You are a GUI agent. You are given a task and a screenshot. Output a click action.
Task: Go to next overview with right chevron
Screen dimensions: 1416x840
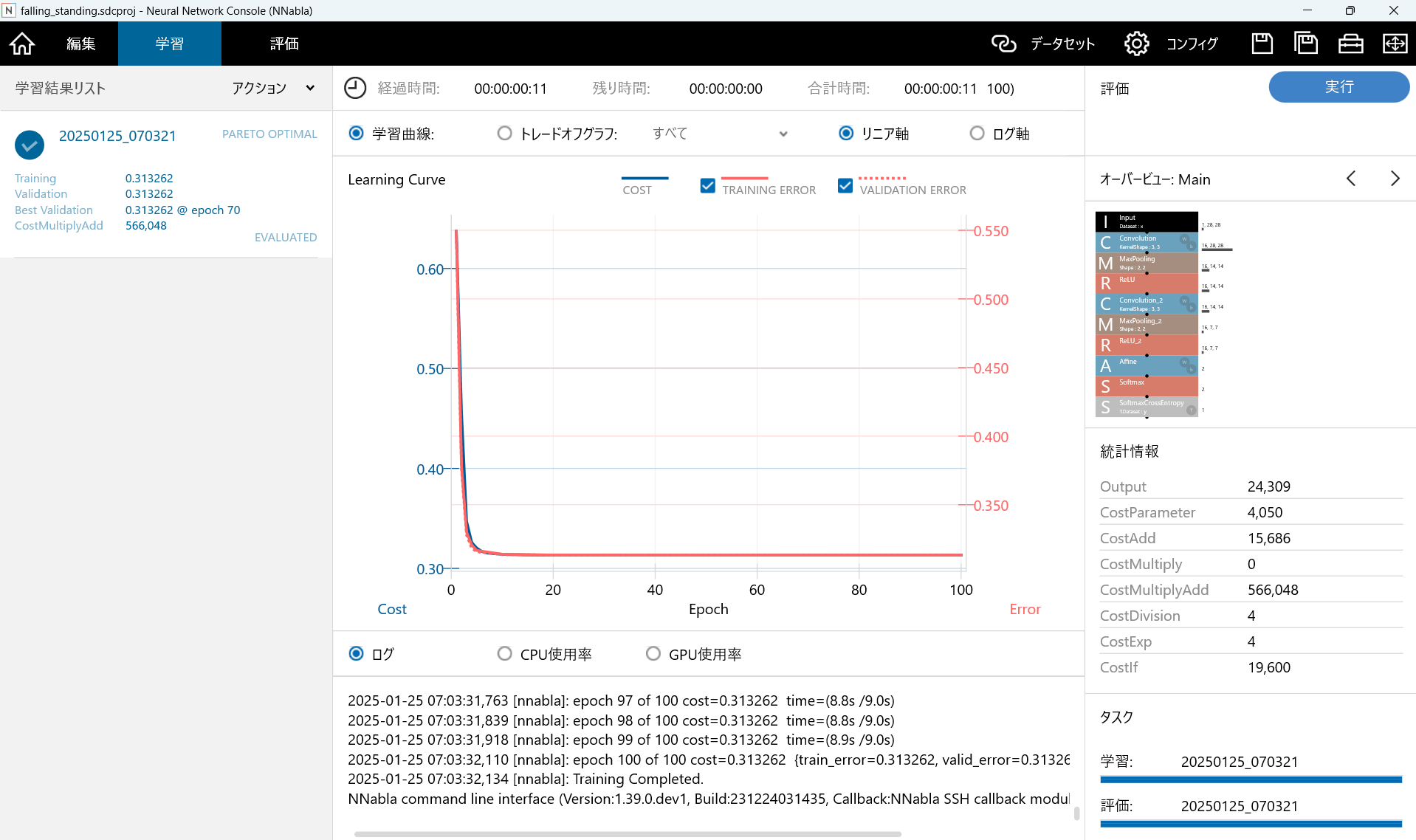(1395, 179)
